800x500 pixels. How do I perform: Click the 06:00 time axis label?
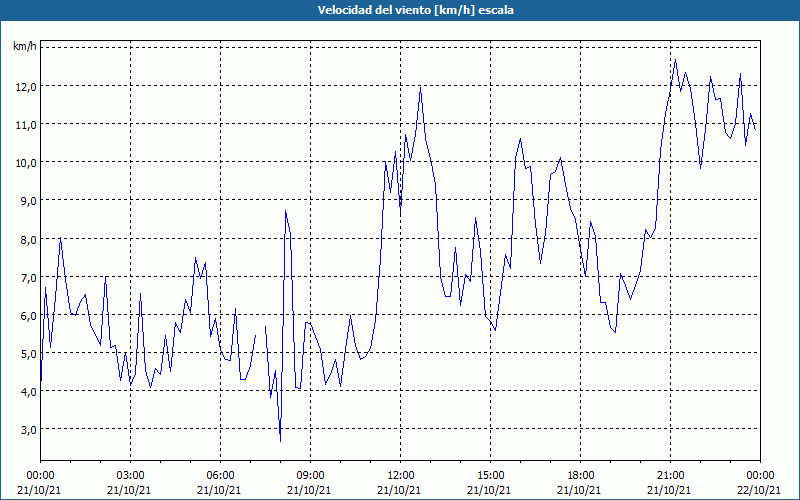[x=220, y=476]
